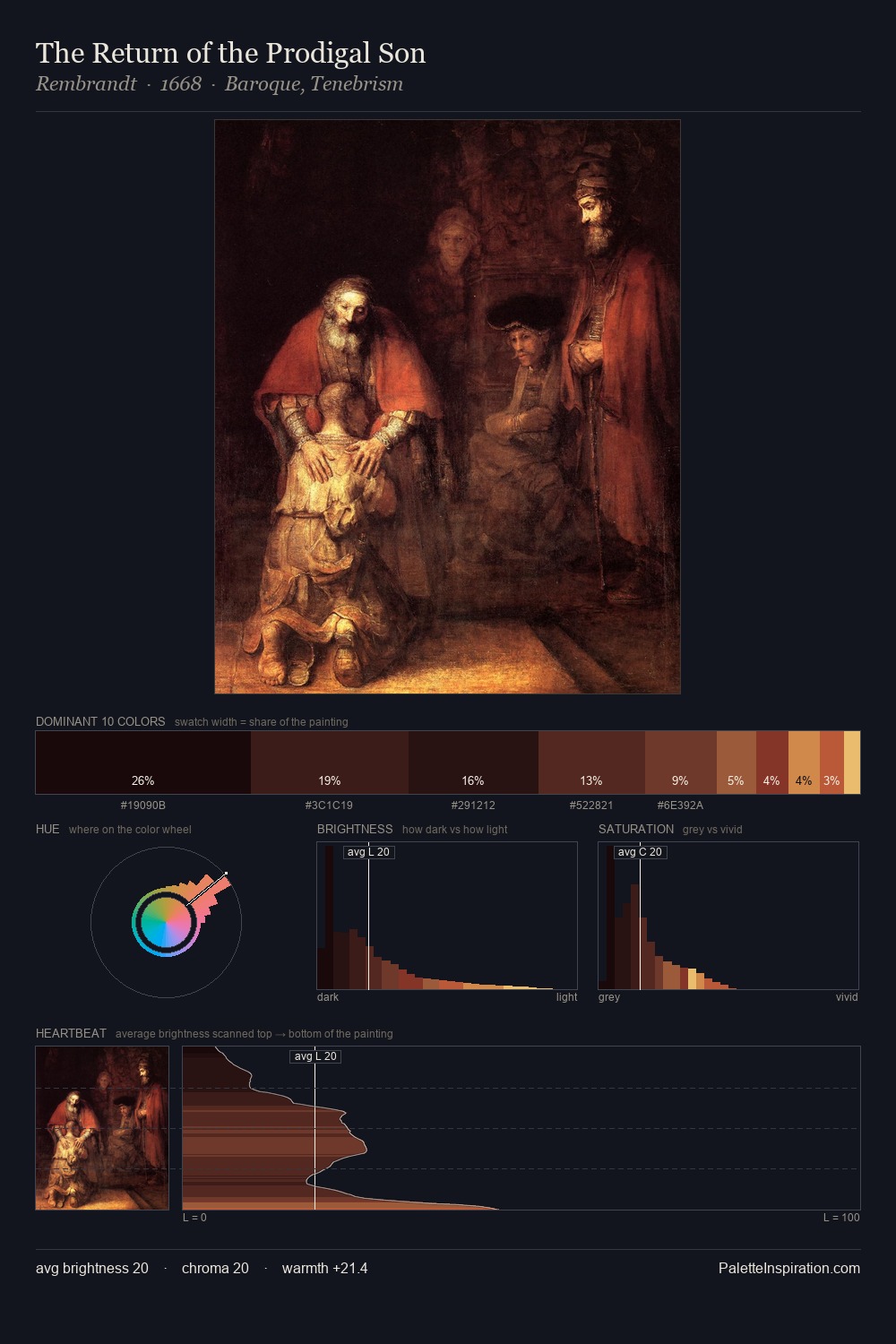The width and height of the screenshot is (896, 1344).
Task: Click the title 'The Return of the Prodigal Son'
Action: (x=230, y=54)
